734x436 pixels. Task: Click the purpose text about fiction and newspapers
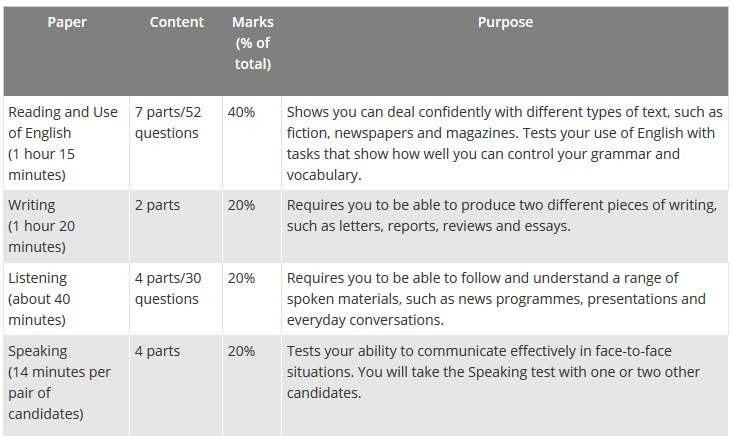tap(504, 143)
